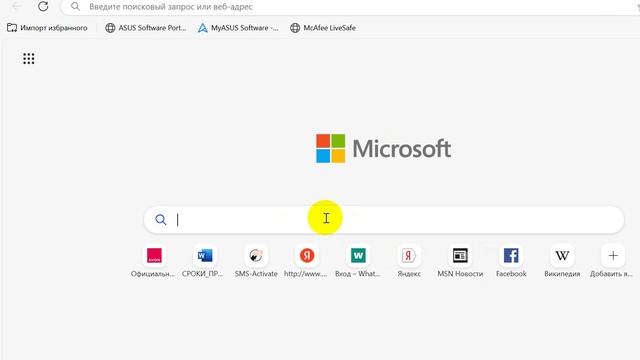Screen dimensions: 640x360
Task: Focus the browser address bar
Action: [351, 7]
